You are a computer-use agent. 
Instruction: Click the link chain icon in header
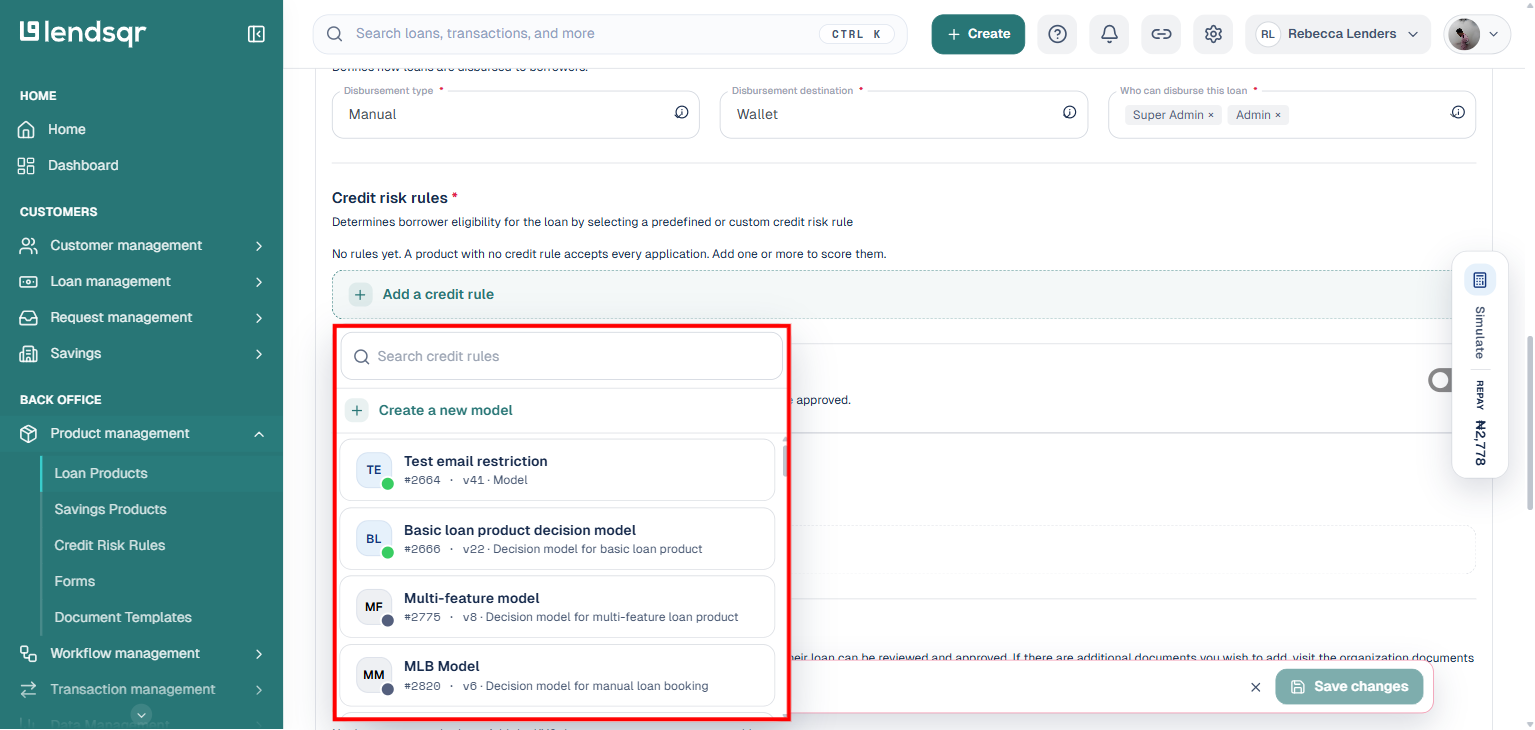click(x=1161, y=34)
